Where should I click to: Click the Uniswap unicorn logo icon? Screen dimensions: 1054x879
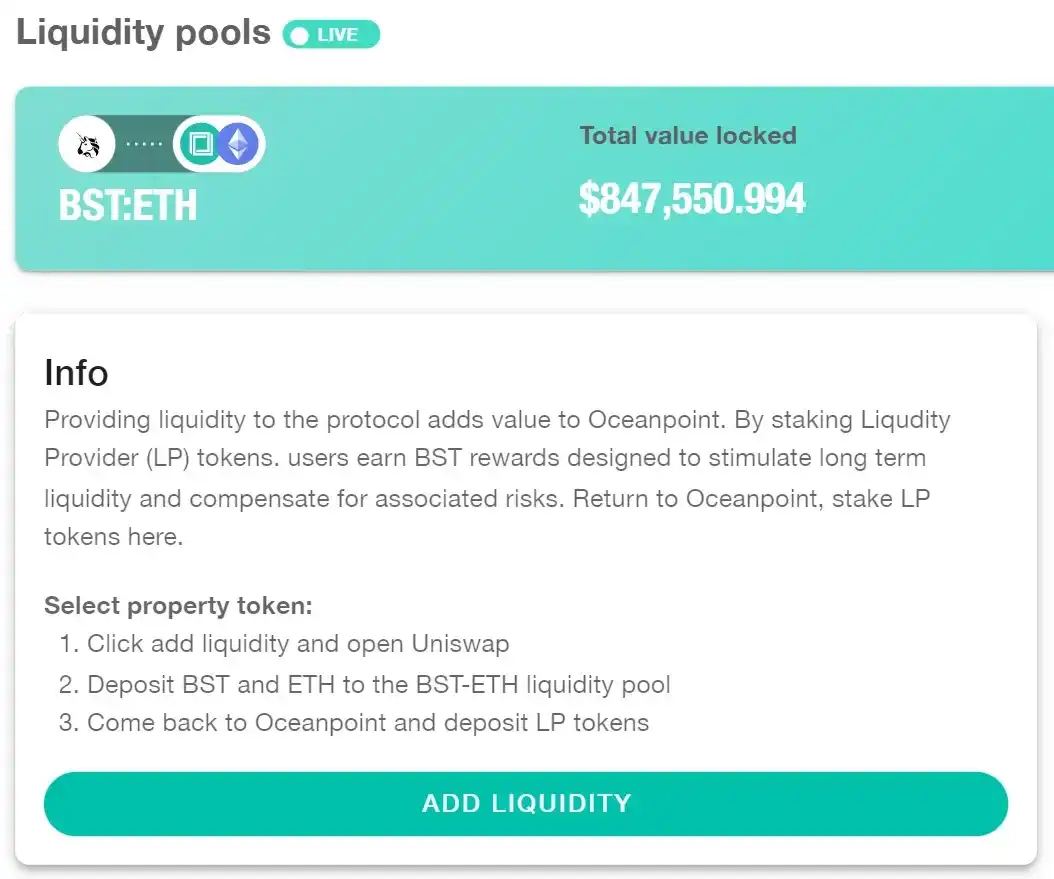pos(87,144)
